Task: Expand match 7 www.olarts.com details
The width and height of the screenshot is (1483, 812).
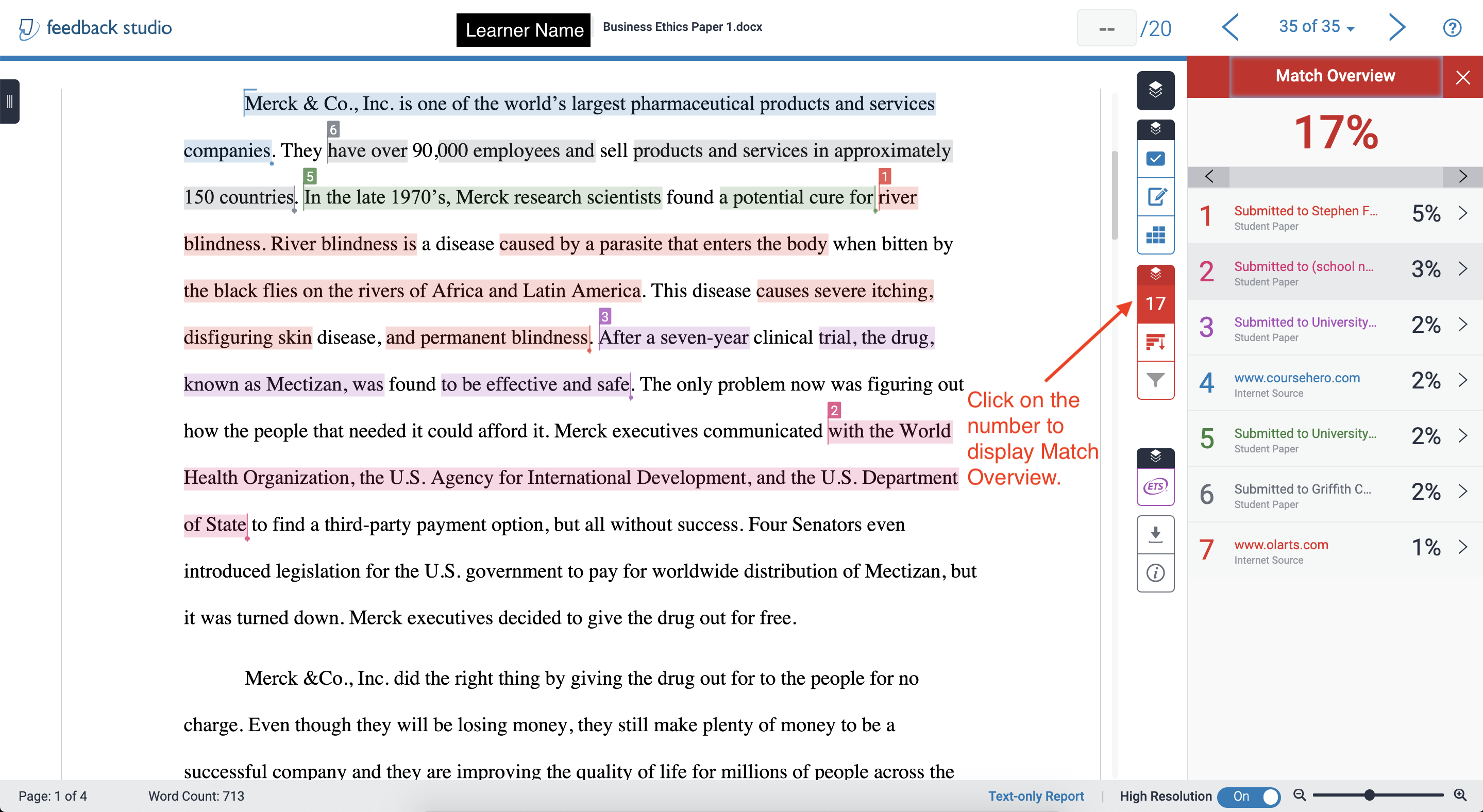Action: (1463, 547)
